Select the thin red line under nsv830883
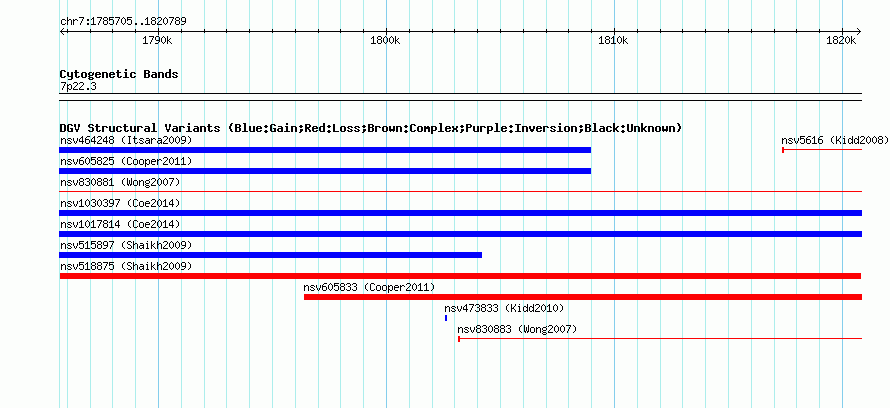890x408 pixels. coord(660,339)
